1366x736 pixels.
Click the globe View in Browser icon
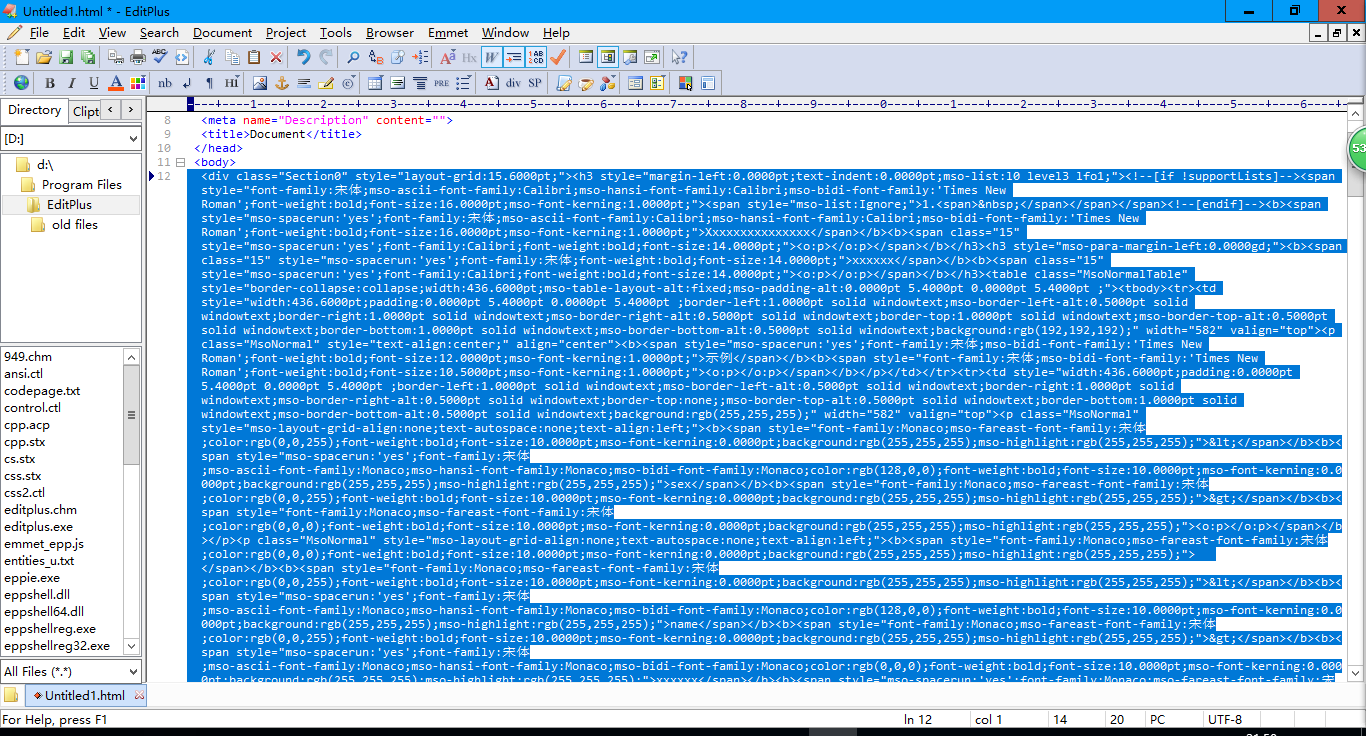point(22,82)
